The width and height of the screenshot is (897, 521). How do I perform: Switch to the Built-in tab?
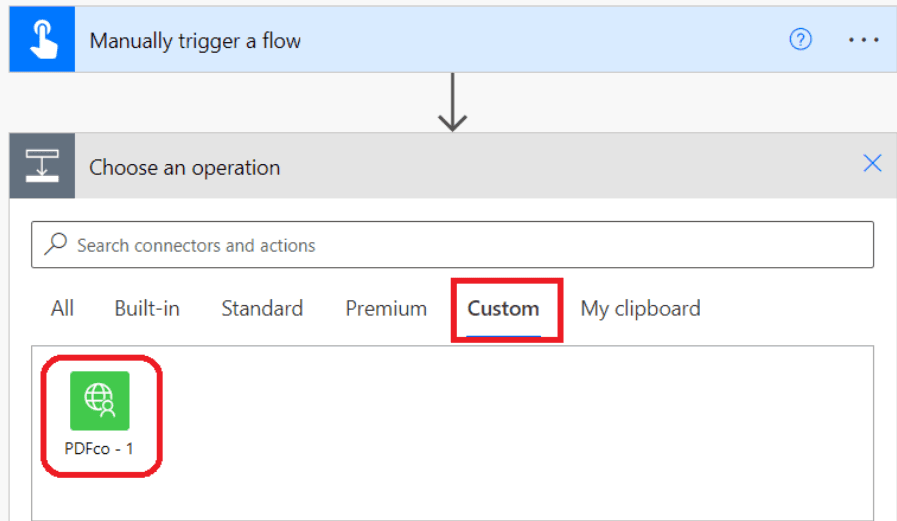click(x=147, y=309)
